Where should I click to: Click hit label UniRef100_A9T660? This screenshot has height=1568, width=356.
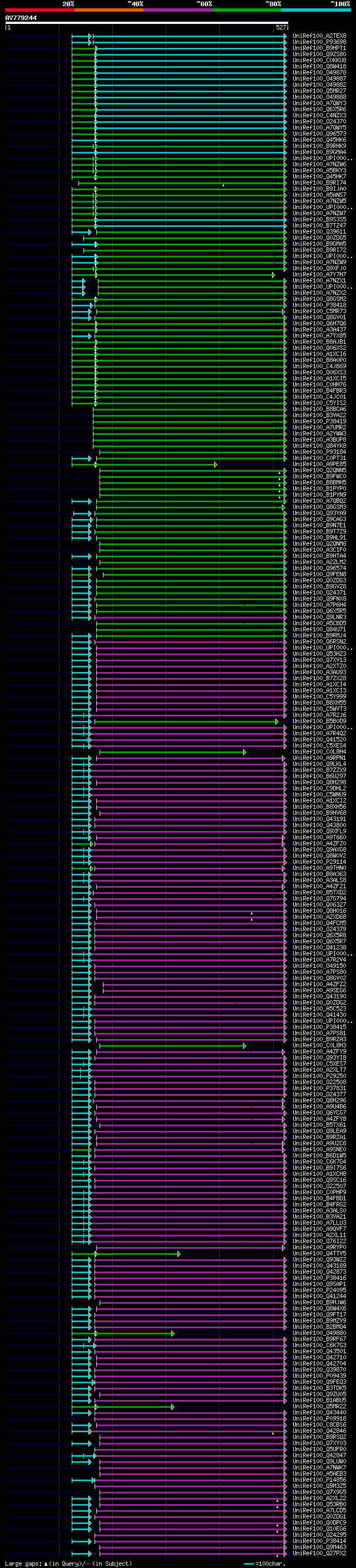point(319,838)
